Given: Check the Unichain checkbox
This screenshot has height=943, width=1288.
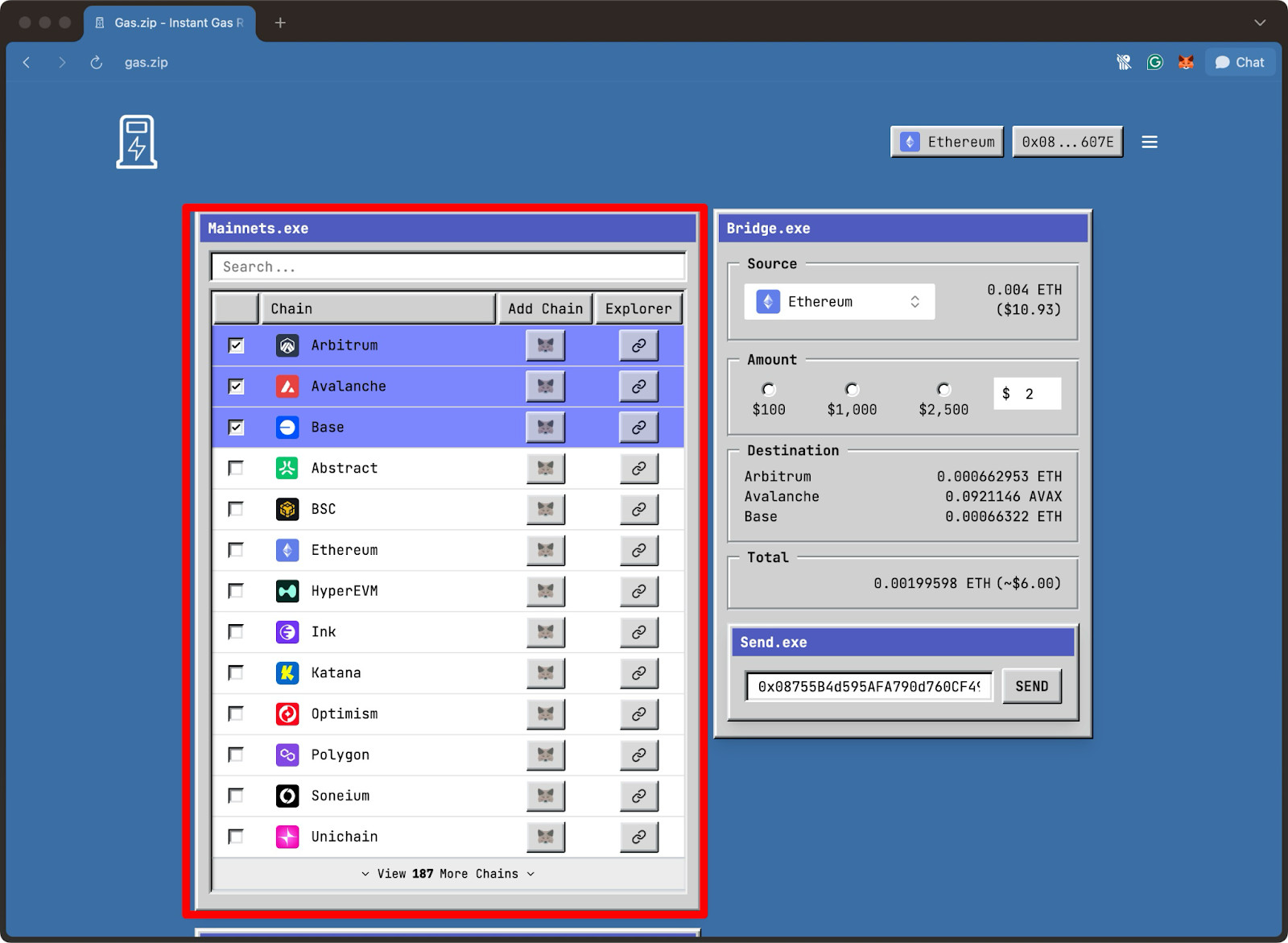Looking at the screenshot, I should (236, 837).
